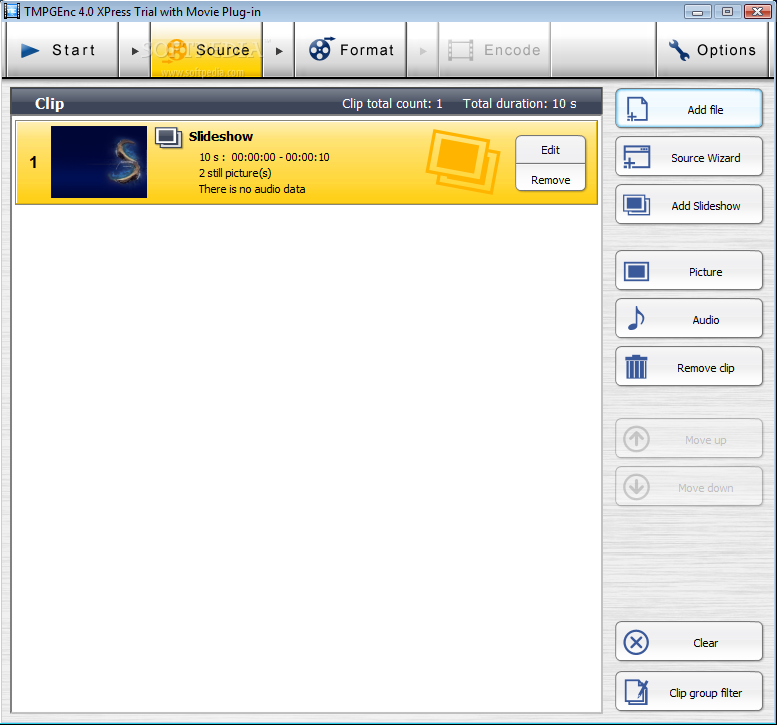Click the TMPGEnc app icon in the title bar
Viewport: 777px width, 725px height.
point(12,11)
